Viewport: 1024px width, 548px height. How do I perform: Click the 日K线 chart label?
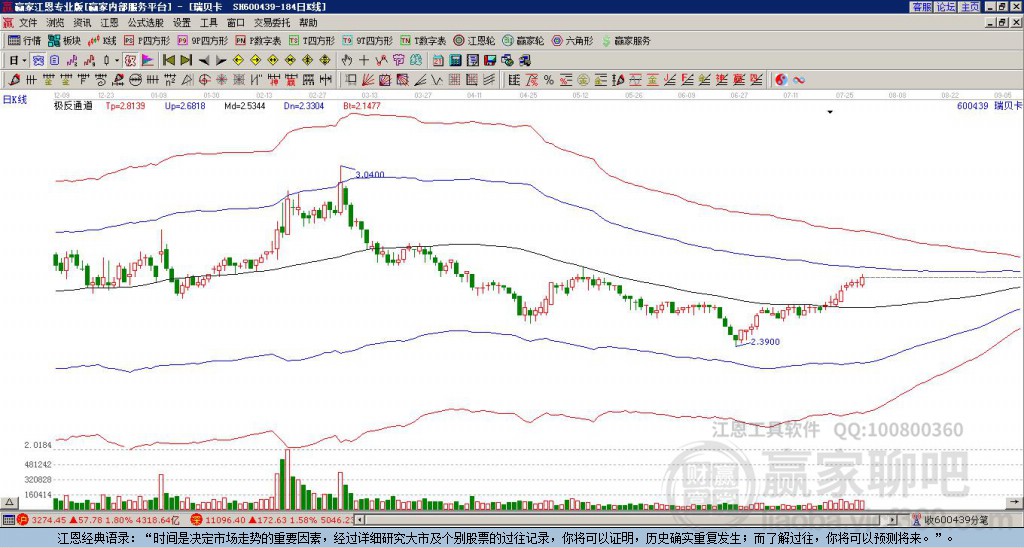(15, 100)
